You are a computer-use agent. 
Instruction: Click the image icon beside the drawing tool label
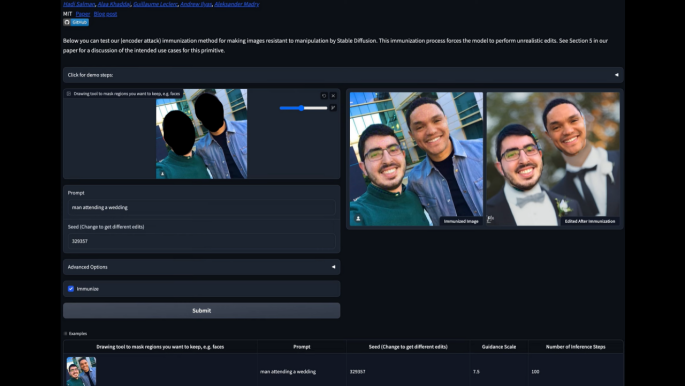click(x=69, y=94)
